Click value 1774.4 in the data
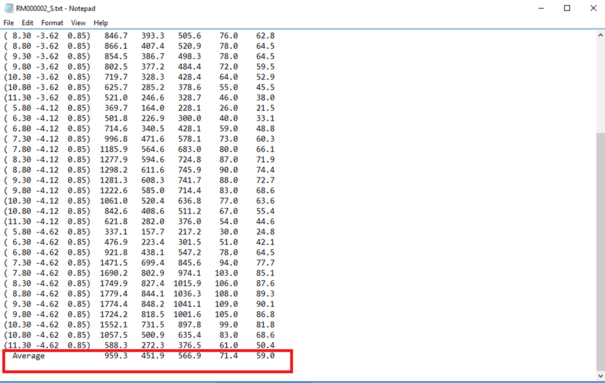The width and height of the screenshot is (605, 383). 113,304
